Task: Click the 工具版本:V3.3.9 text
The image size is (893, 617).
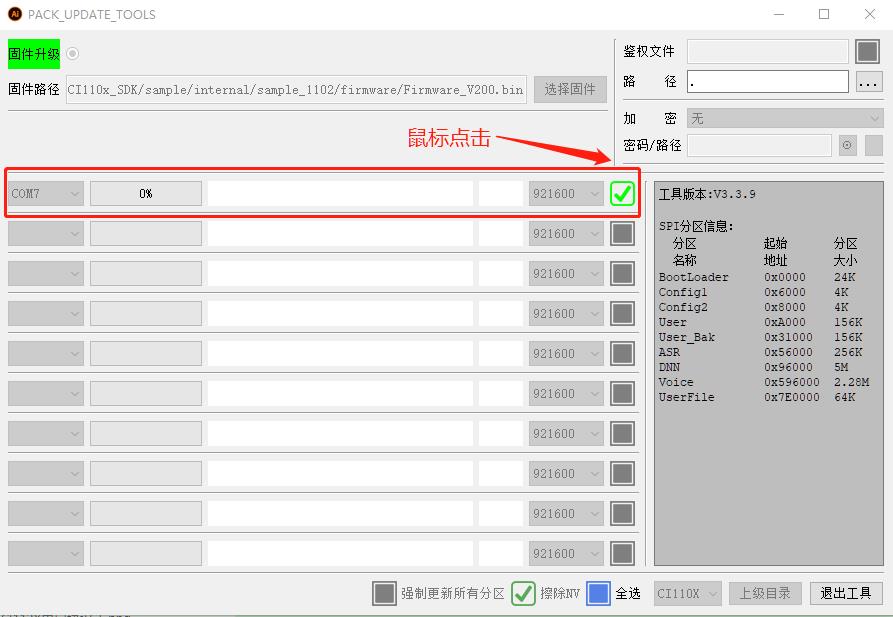Action: 707,194
